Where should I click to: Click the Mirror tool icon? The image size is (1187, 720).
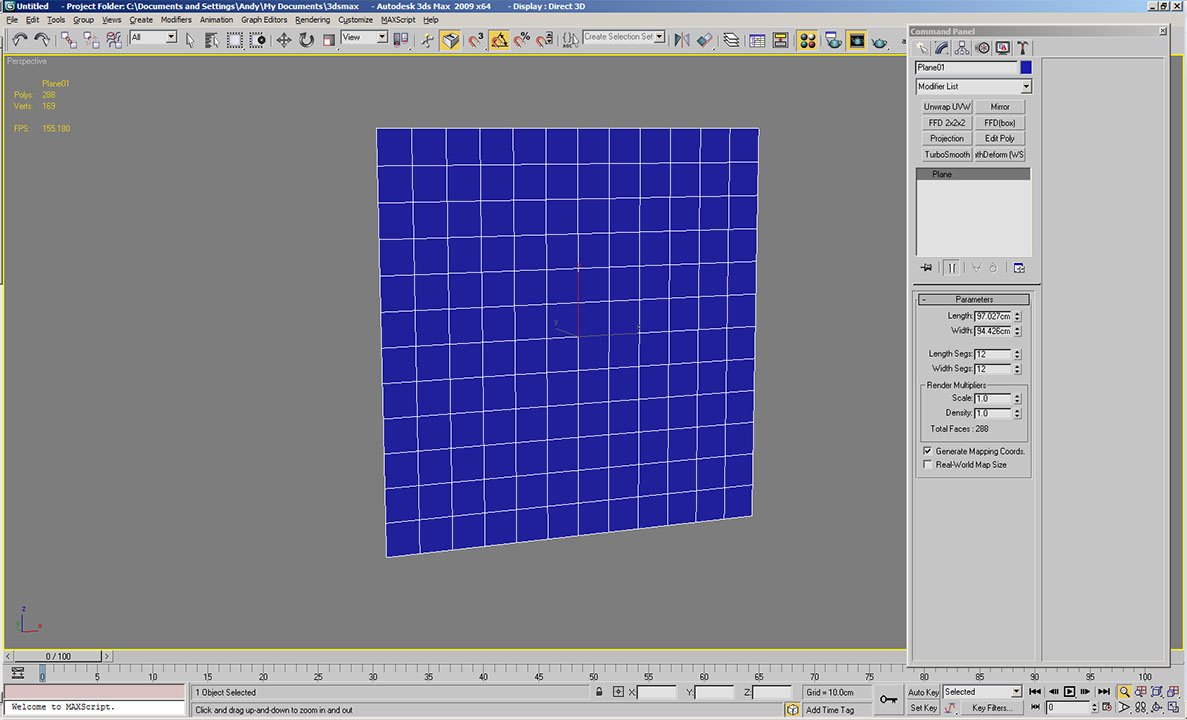click(x=681, y=40)
